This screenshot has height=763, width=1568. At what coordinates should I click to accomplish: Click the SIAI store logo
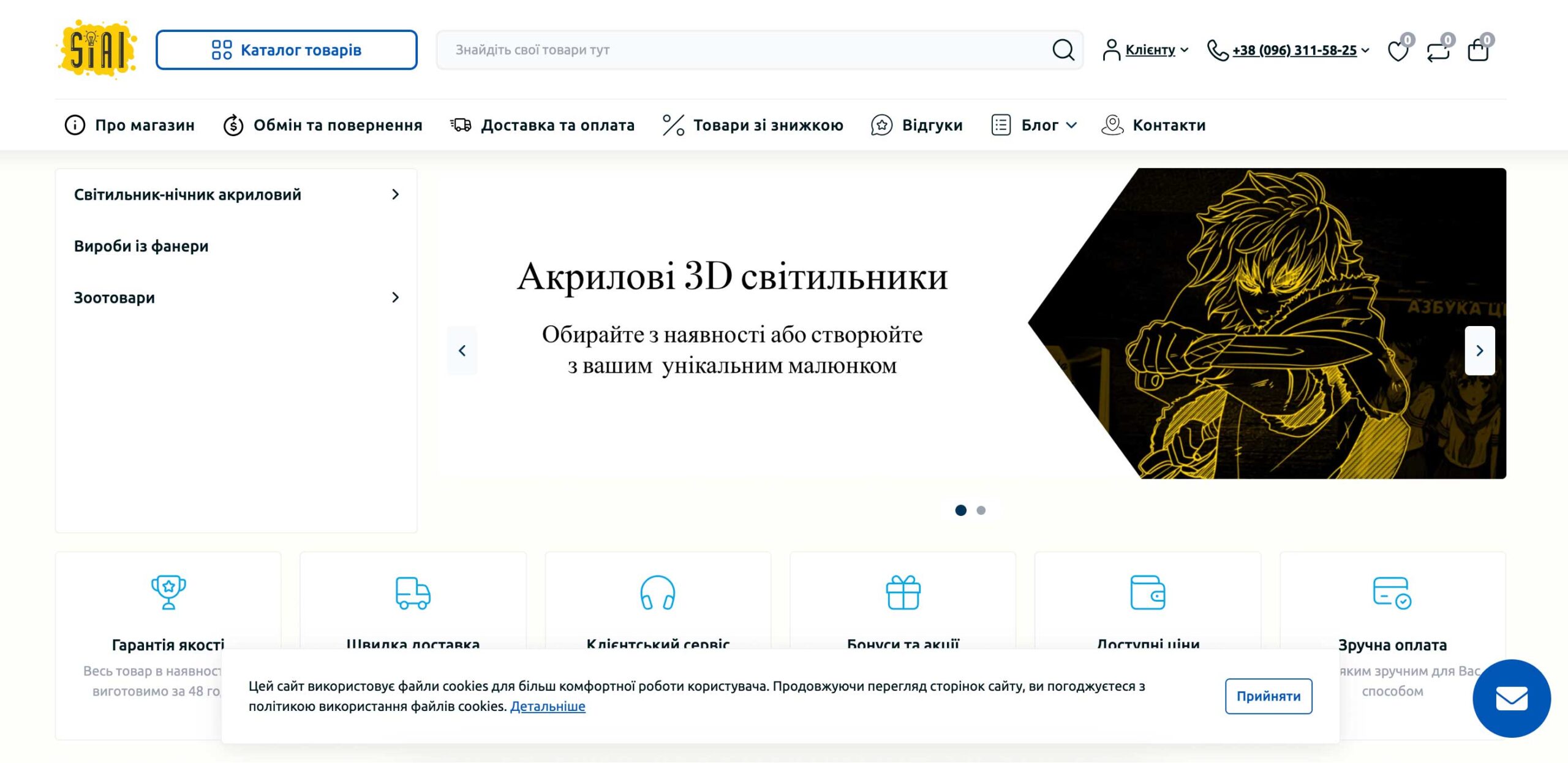tap(97, 49)
